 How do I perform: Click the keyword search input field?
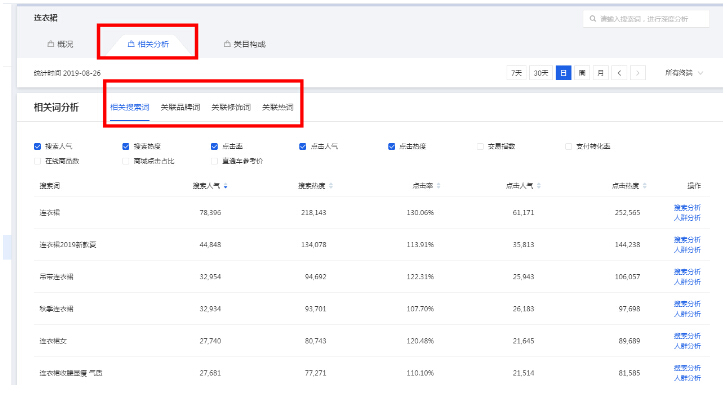(x=646, y=19)
